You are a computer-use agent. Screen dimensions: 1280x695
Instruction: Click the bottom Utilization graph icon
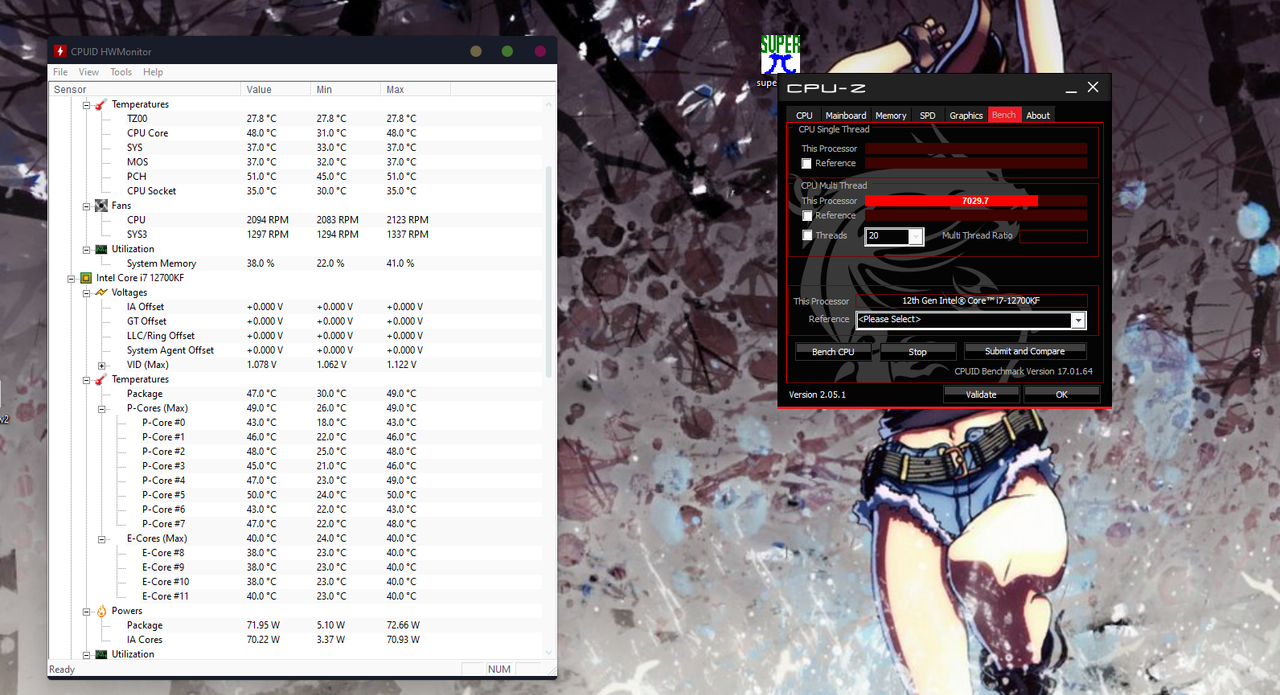coord(100,654)
